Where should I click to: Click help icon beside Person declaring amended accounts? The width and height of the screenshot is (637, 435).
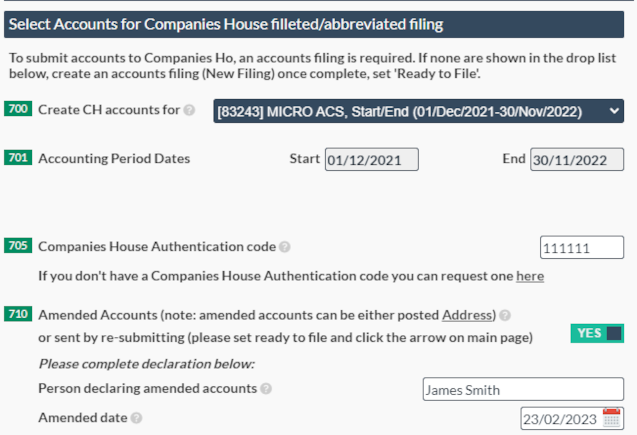tap(266, 388)
